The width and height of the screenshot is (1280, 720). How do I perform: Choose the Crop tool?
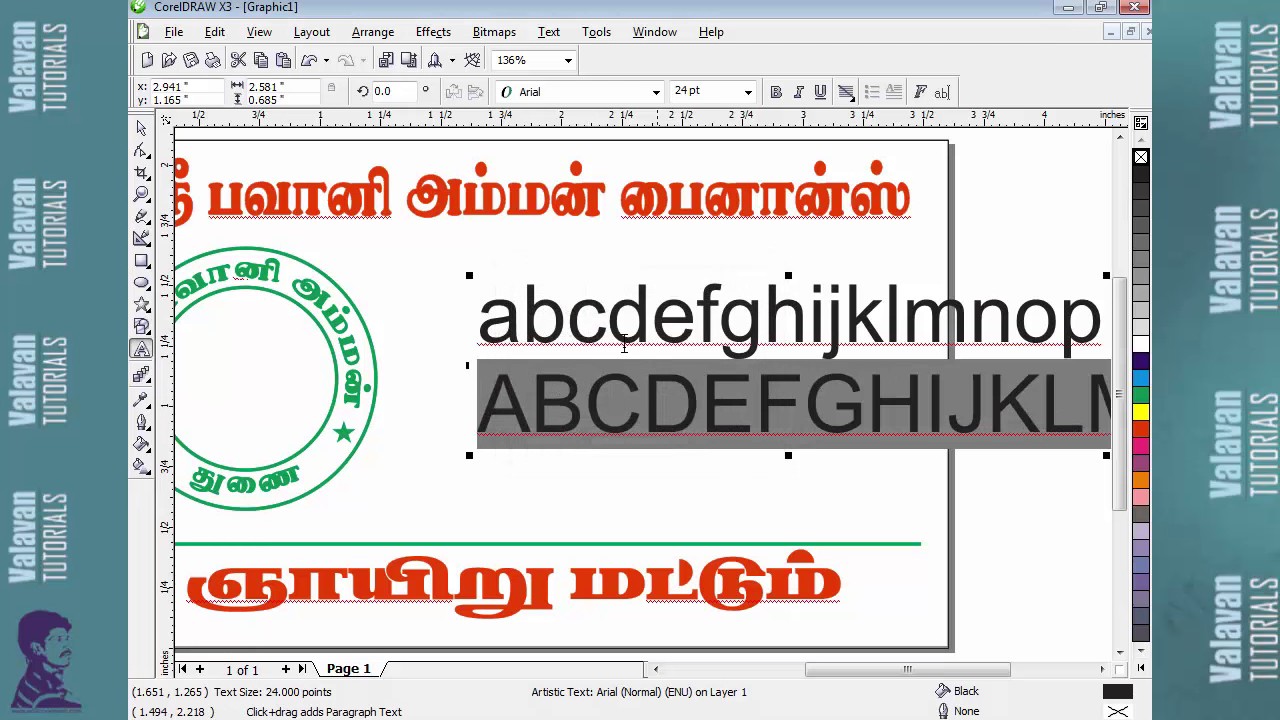click(141, 172)
